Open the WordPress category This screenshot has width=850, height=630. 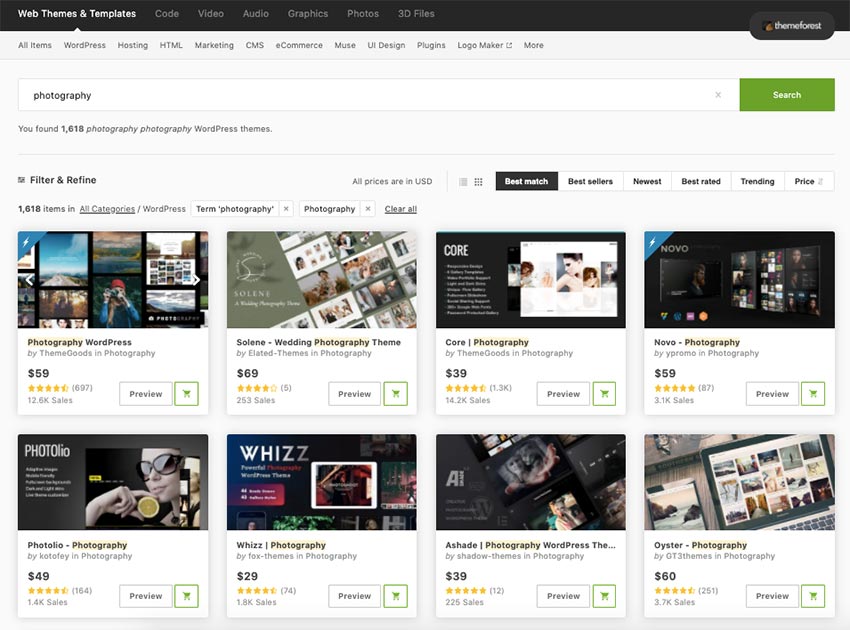(x=85, y=45)
